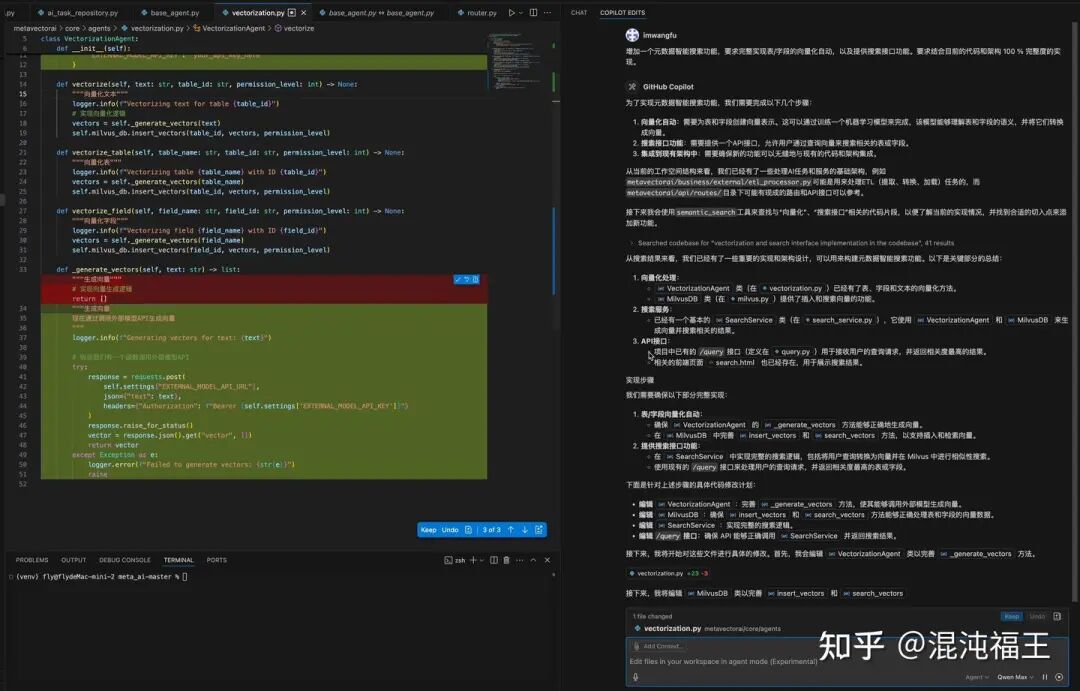1080x691 pixels.
Task: Start voice chat with microphone icon
Action: (635, 677)
